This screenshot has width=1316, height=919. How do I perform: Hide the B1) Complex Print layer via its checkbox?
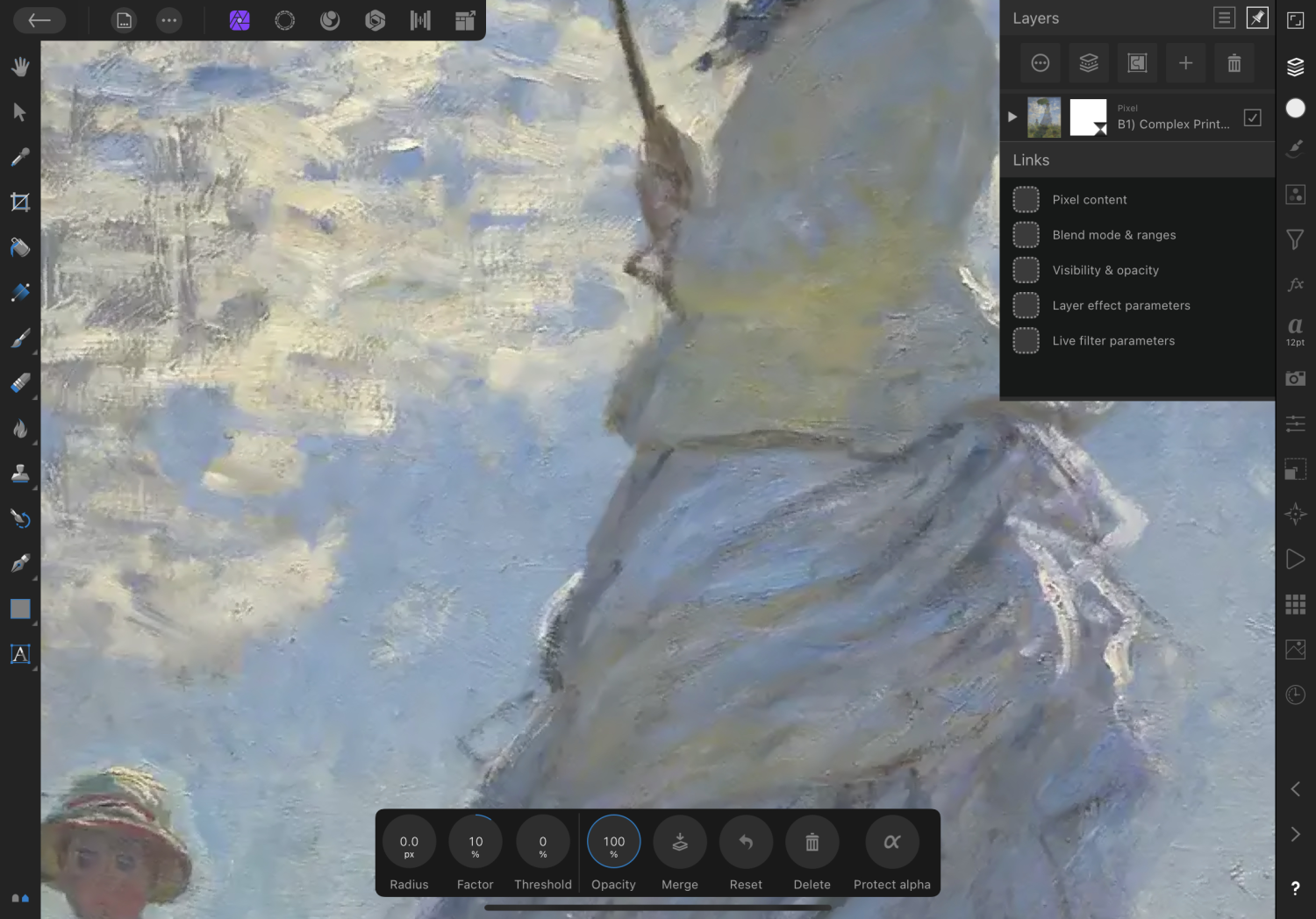coord(1252,117)
